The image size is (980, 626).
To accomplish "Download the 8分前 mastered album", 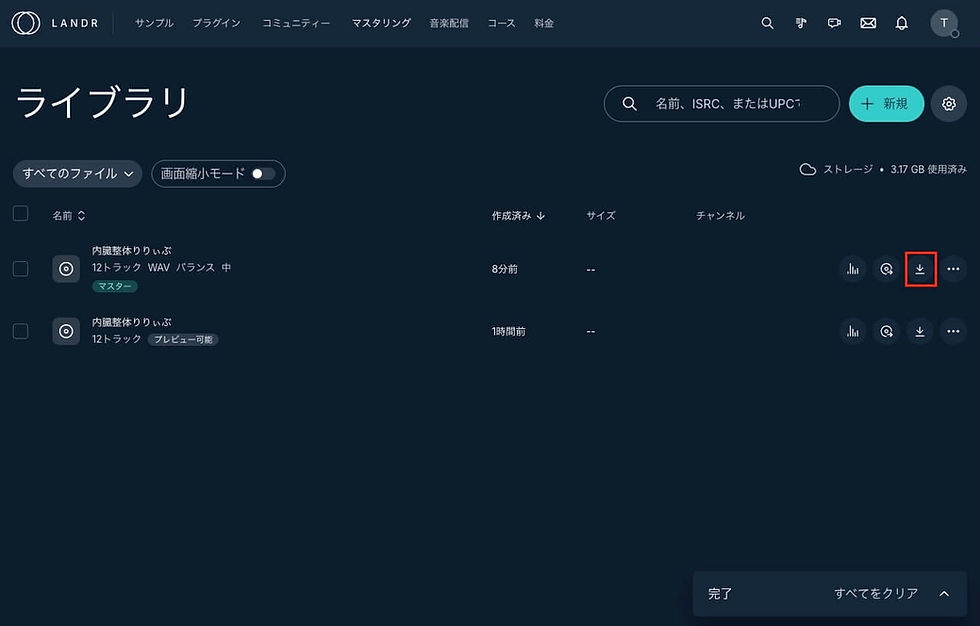I will click(x=920, y=269).
